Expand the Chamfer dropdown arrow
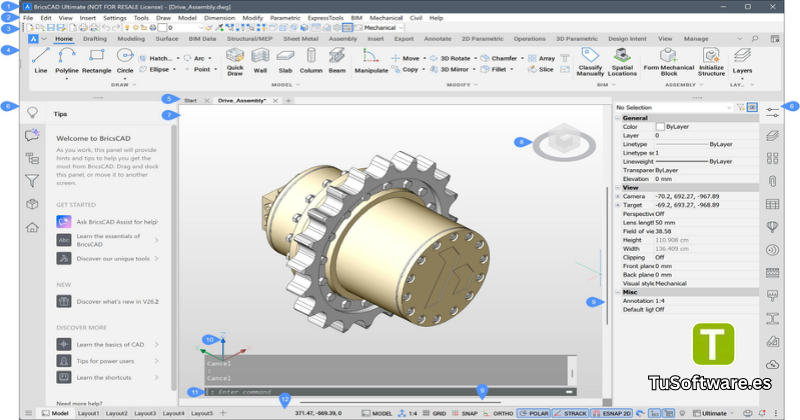Viewport: 800px width, 420px height. click(x=522, y=58)
